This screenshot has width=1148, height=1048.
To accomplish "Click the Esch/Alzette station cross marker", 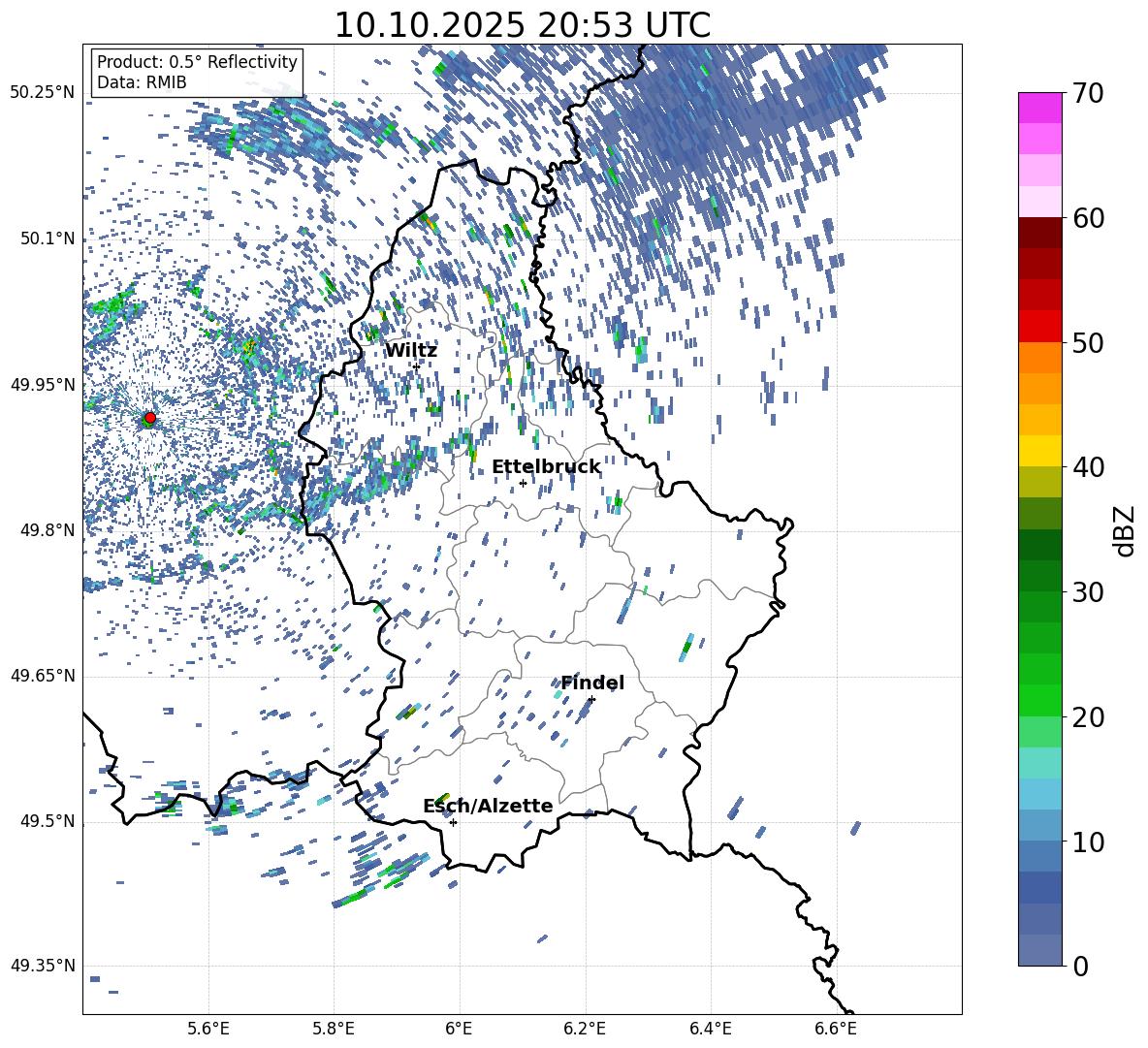I will [x=453, y=822].
